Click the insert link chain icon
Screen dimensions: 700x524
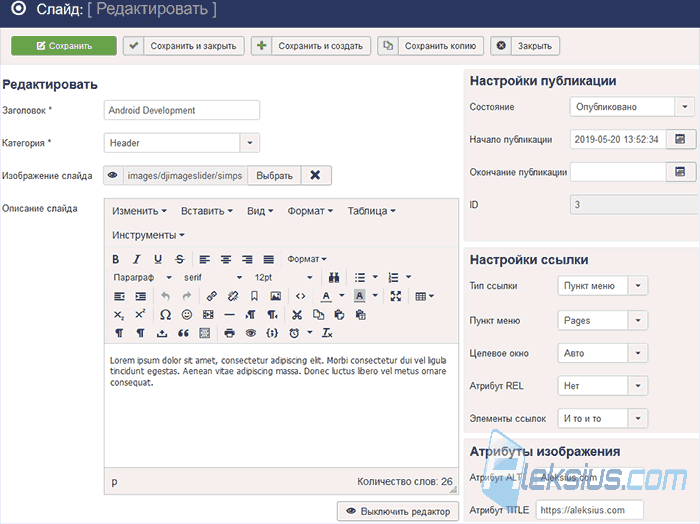tap(212, 296)
